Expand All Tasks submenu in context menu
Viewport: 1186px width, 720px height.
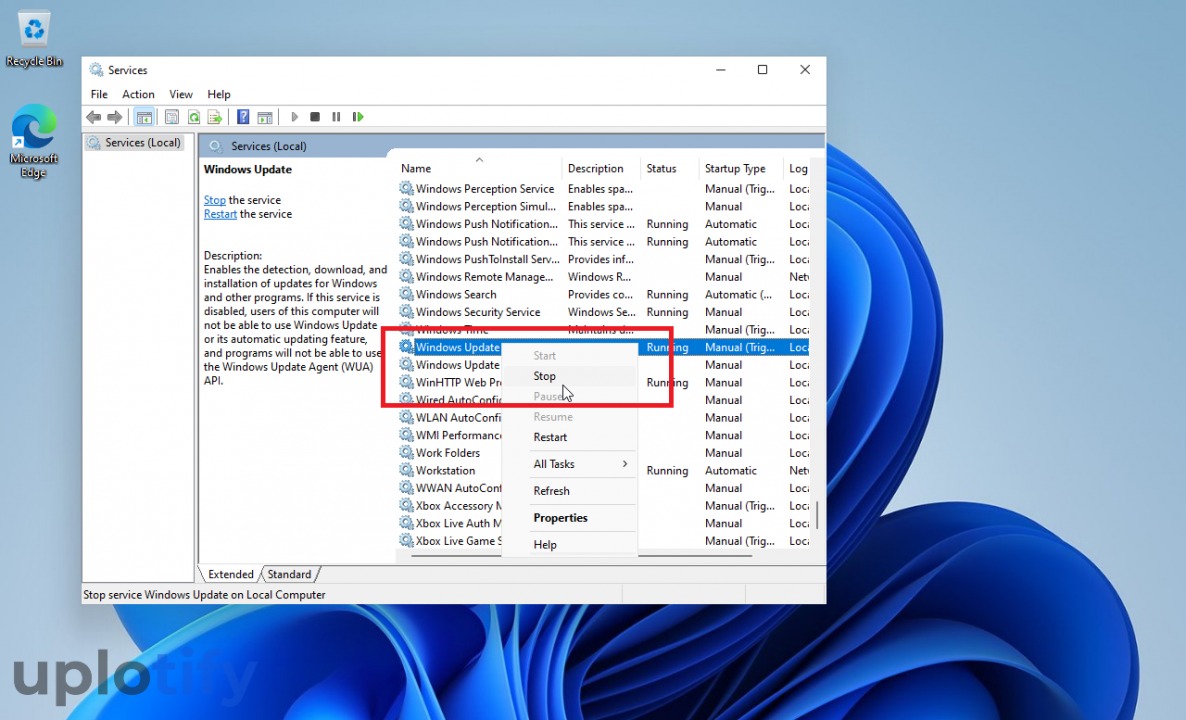click(570, 464)
